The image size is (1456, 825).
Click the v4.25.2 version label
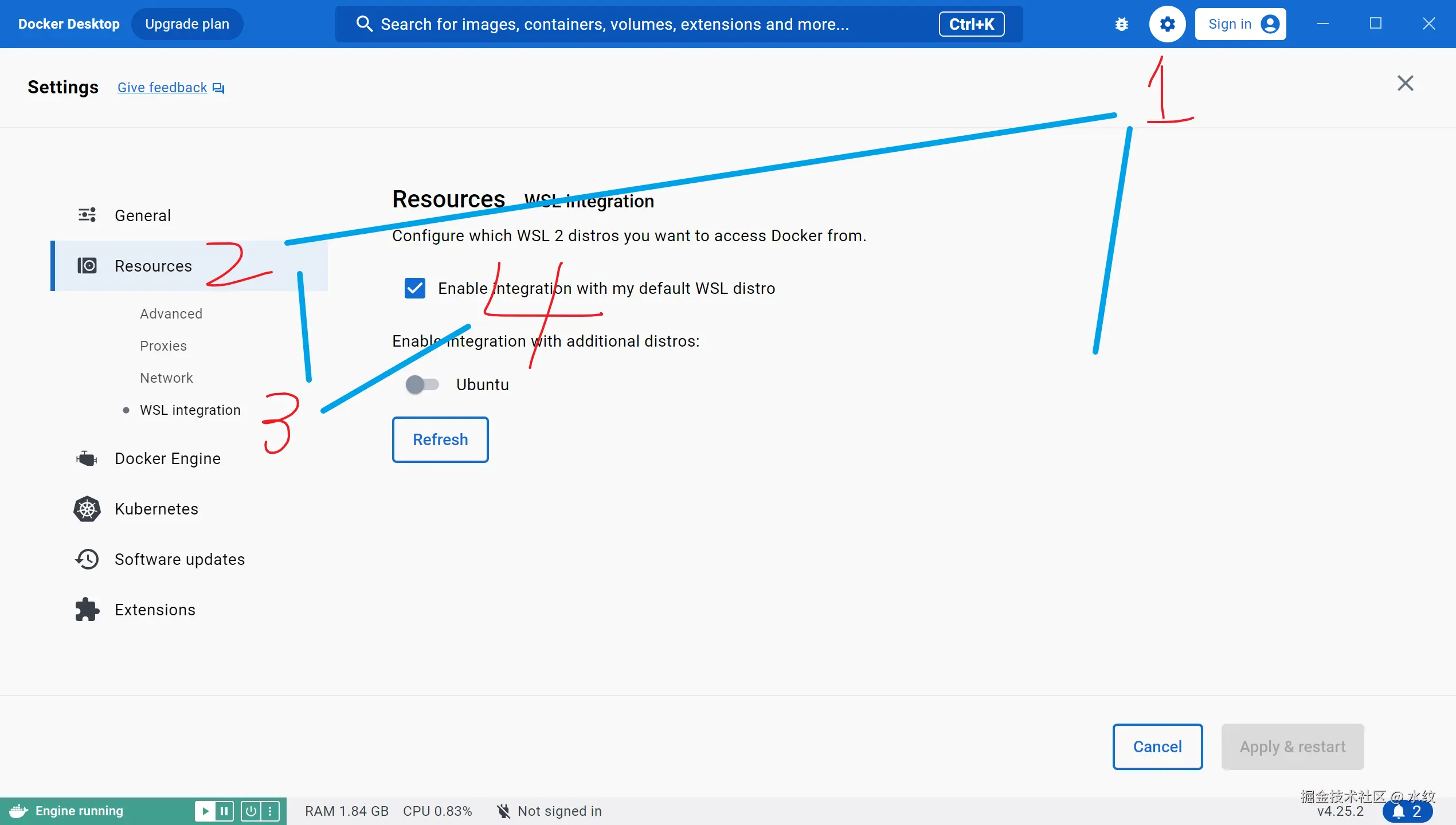[1340, 811]
